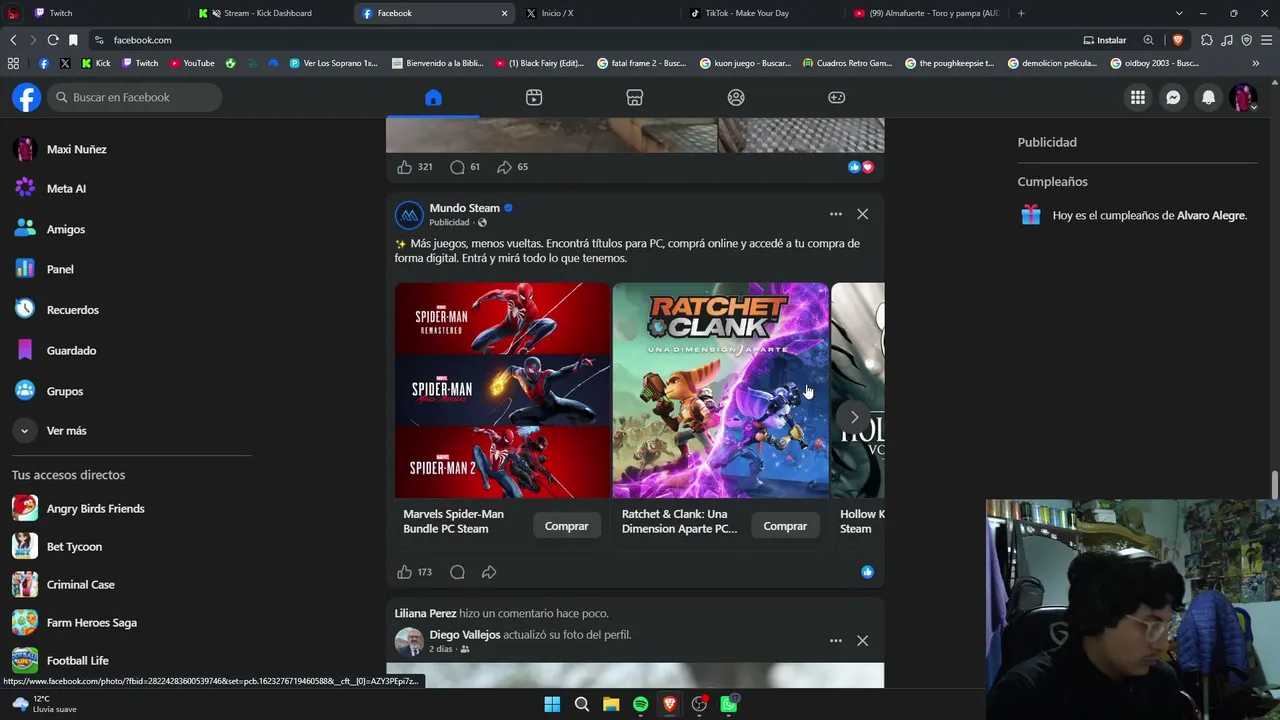Click the Brave Shields lion icon
The image size is (1280, 720).
pos(1178,40)
